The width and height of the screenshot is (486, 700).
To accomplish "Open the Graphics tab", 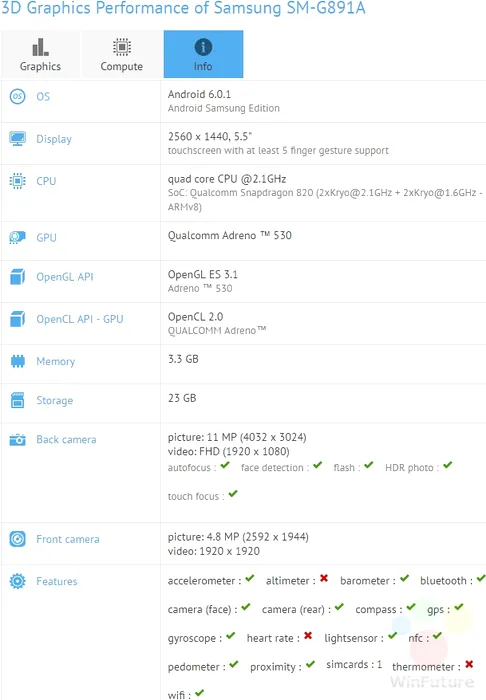I will pyautogui.click(x=40, y=54).
